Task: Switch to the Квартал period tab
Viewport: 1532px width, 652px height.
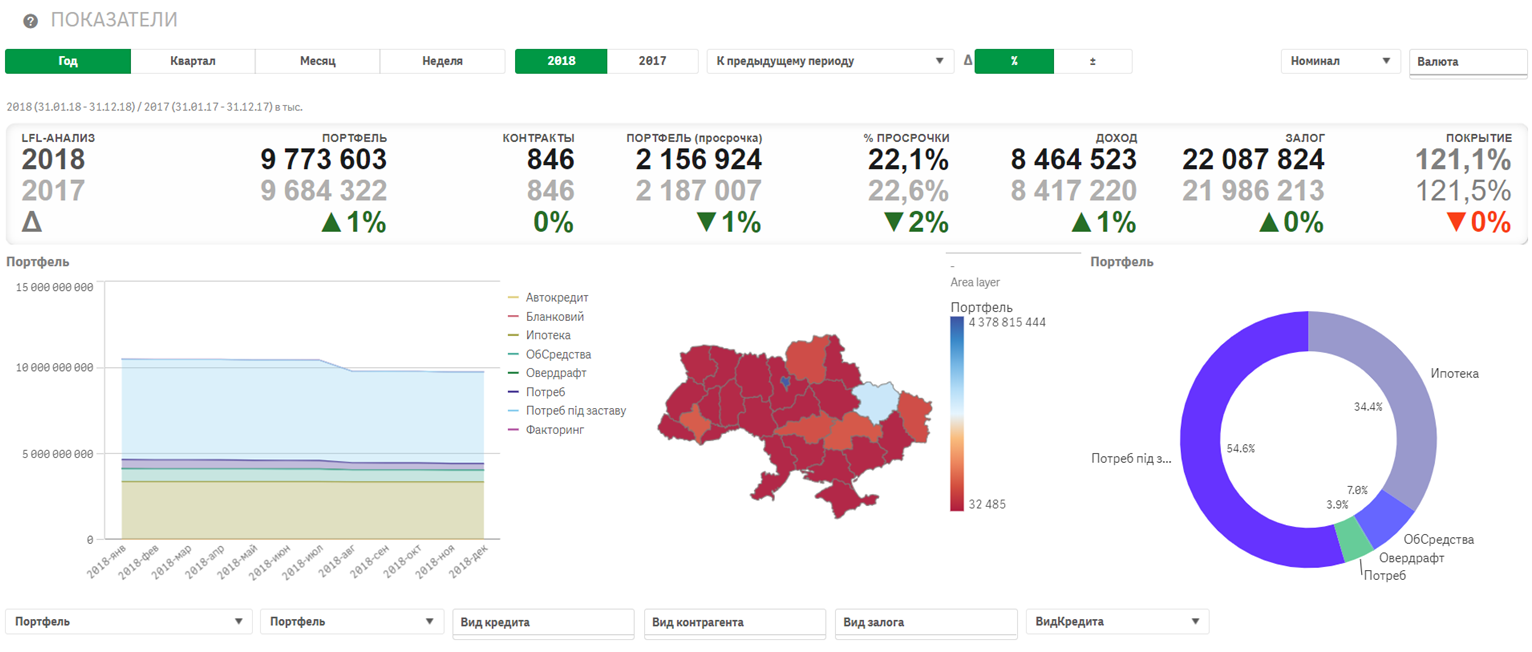Action: 193,61
